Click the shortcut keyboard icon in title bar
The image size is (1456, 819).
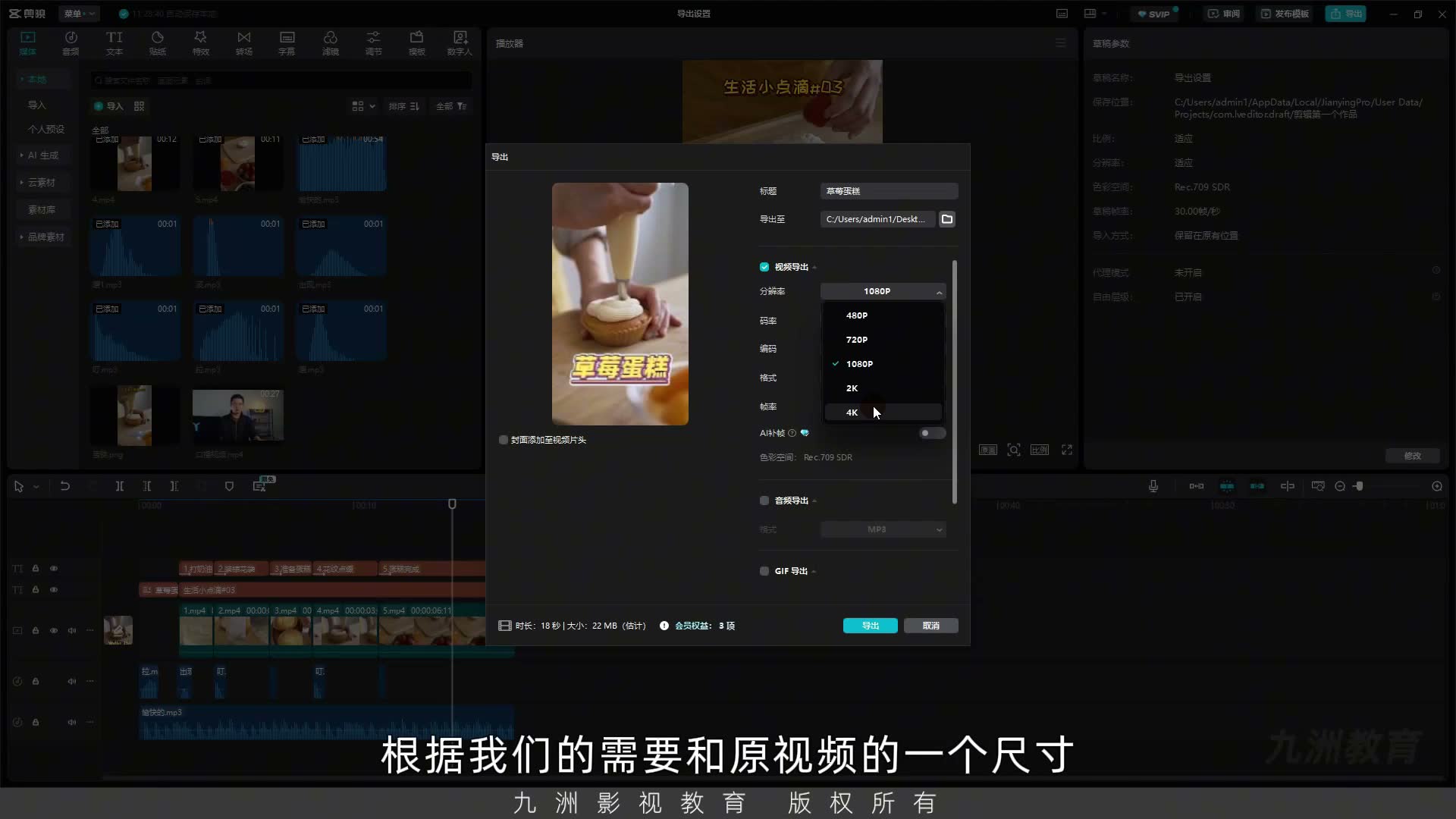click(x=1062, y=14)
